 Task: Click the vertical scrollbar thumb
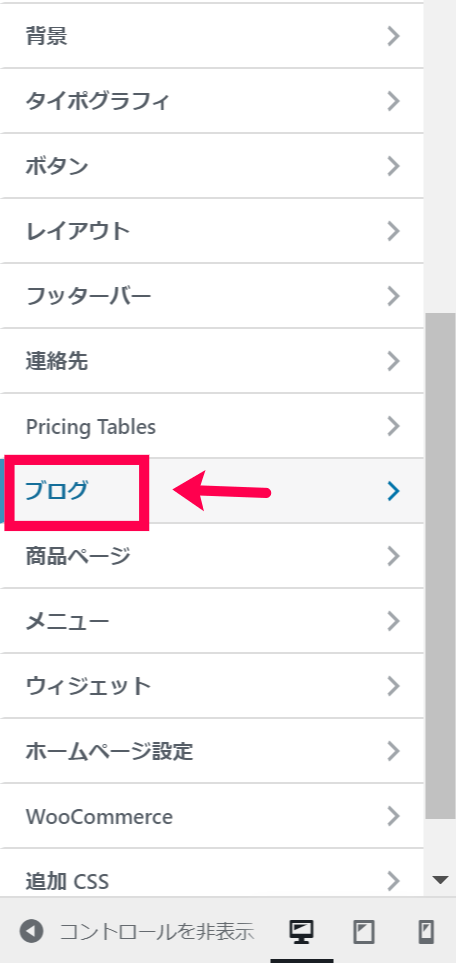click(440, 566)
